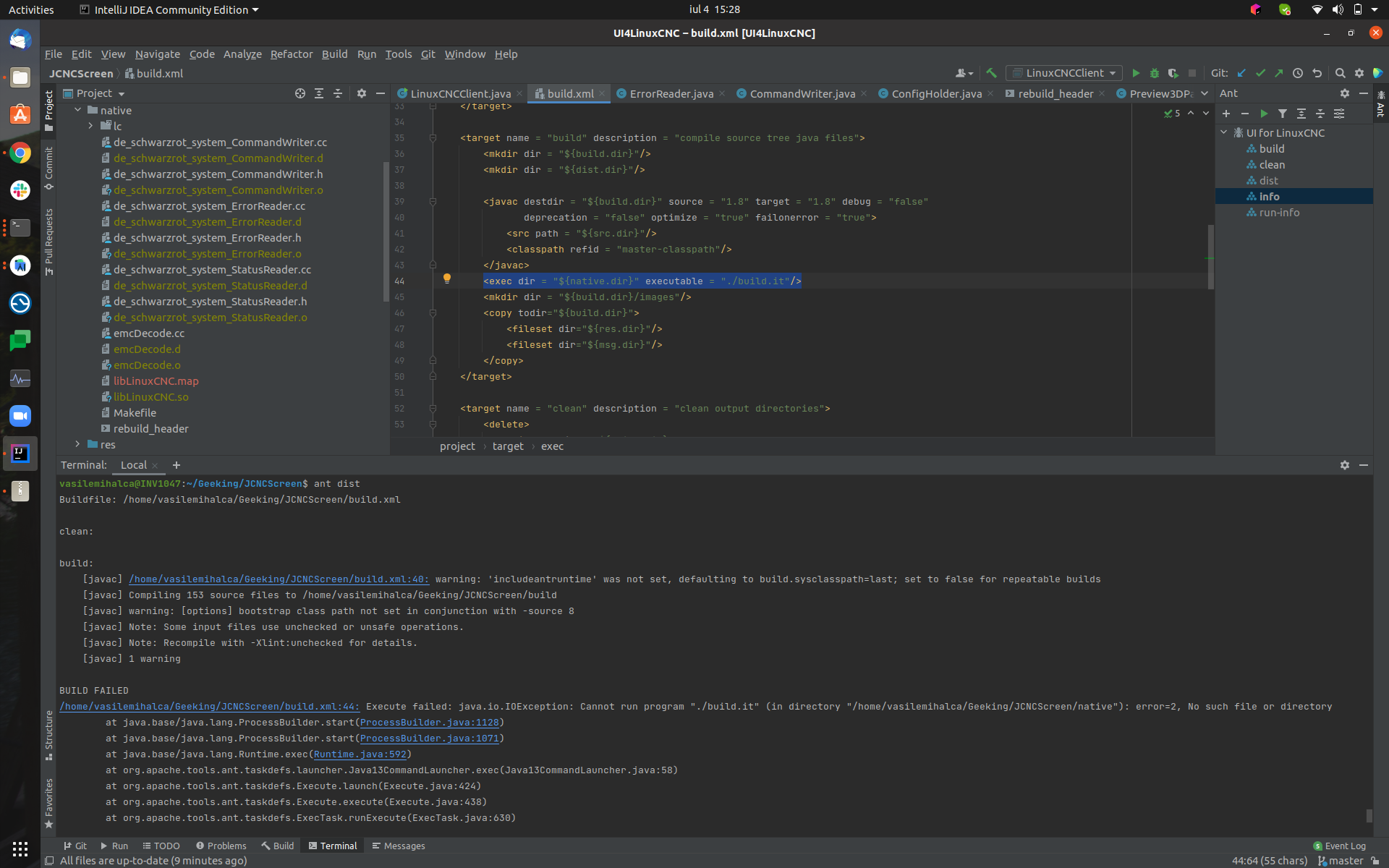Git push green arrow icon

[x=1279, y=73]
